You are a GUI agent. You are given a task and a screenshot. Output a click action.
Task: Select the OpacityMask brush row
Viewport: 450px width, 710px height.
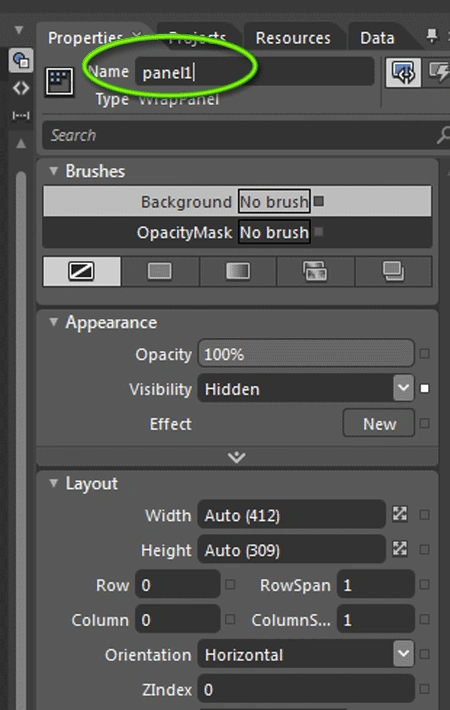pyautogui.click(x=237, y=232)
